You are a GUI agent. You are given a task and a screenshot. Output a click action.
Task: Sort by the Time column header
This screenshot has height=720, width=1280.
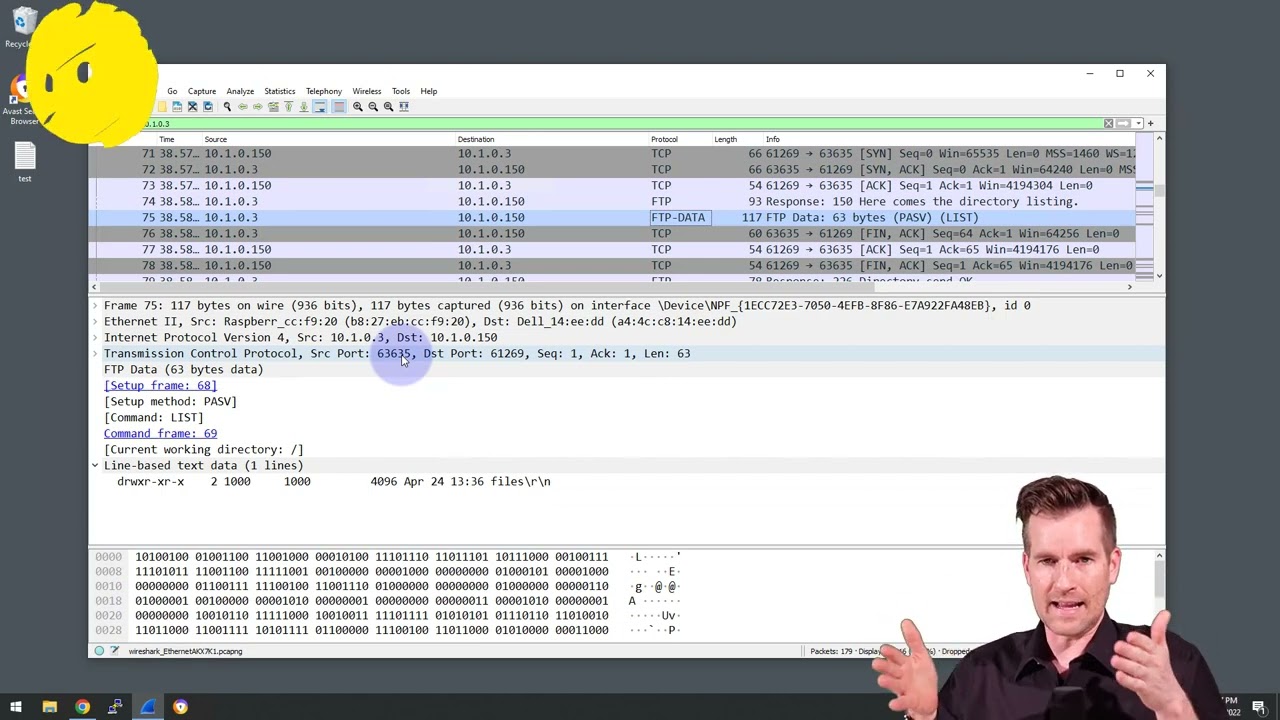pos(167,140)
